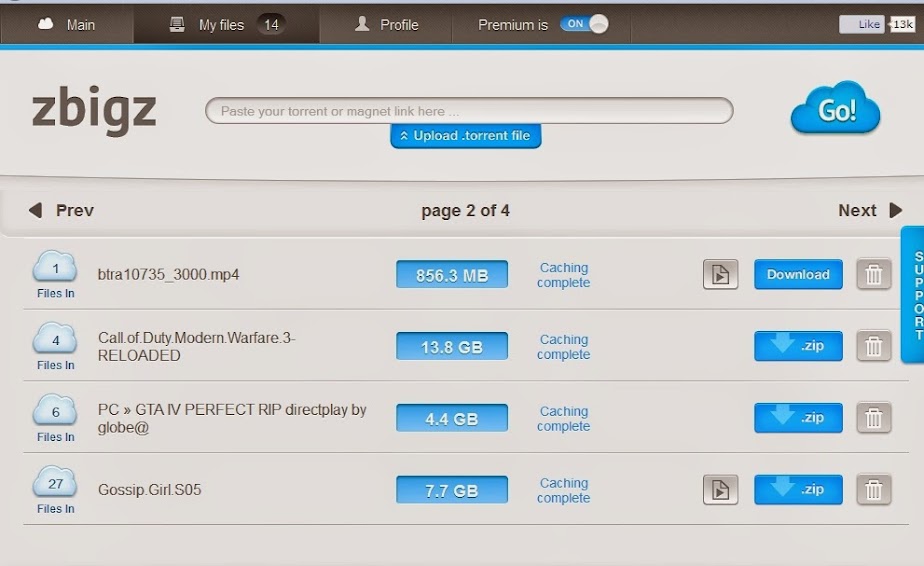Image resolution: width=924 pixels, height=566 pixels.
Task: Click the cloud icon on Main tab
Action: point(45,24)
